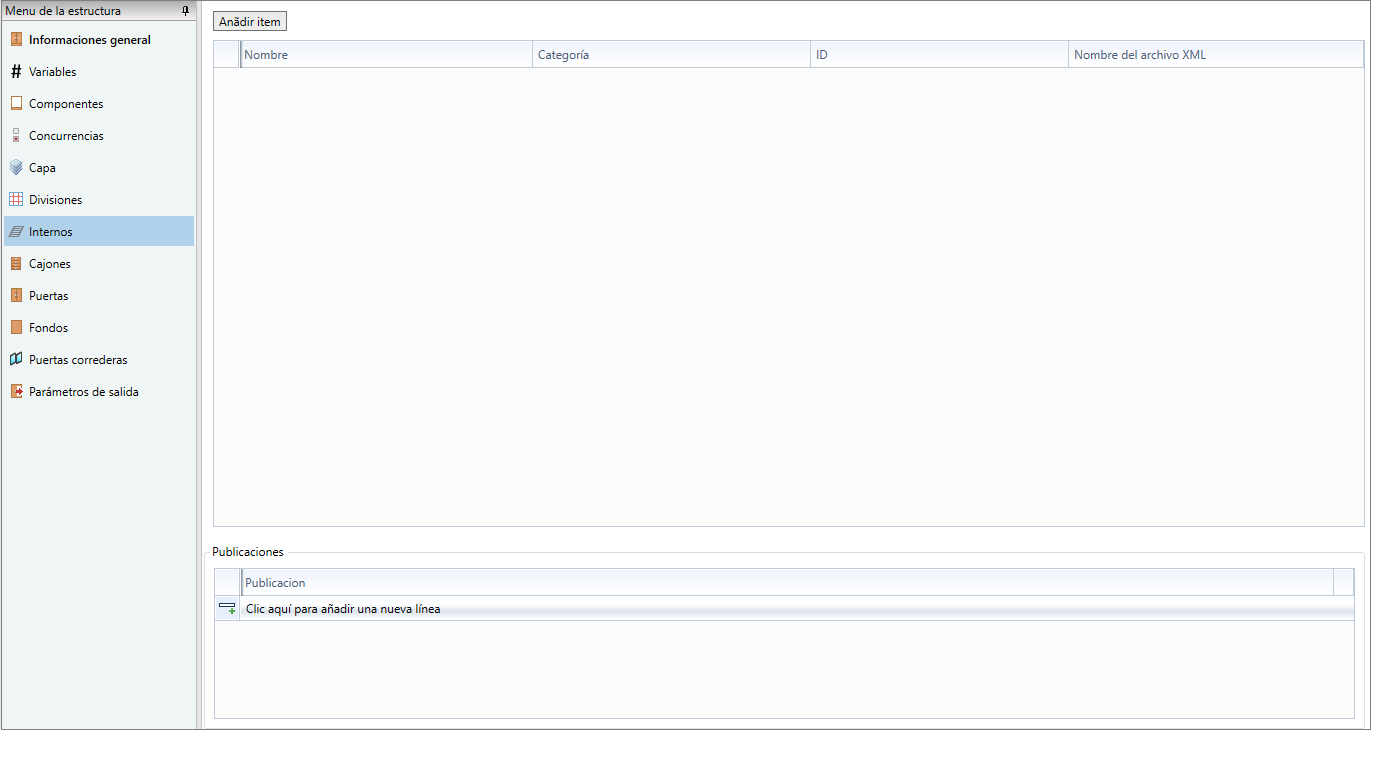Click the Variables hash icon
This screenshot has height=758, width=1394.
click(x=16, y=72)
